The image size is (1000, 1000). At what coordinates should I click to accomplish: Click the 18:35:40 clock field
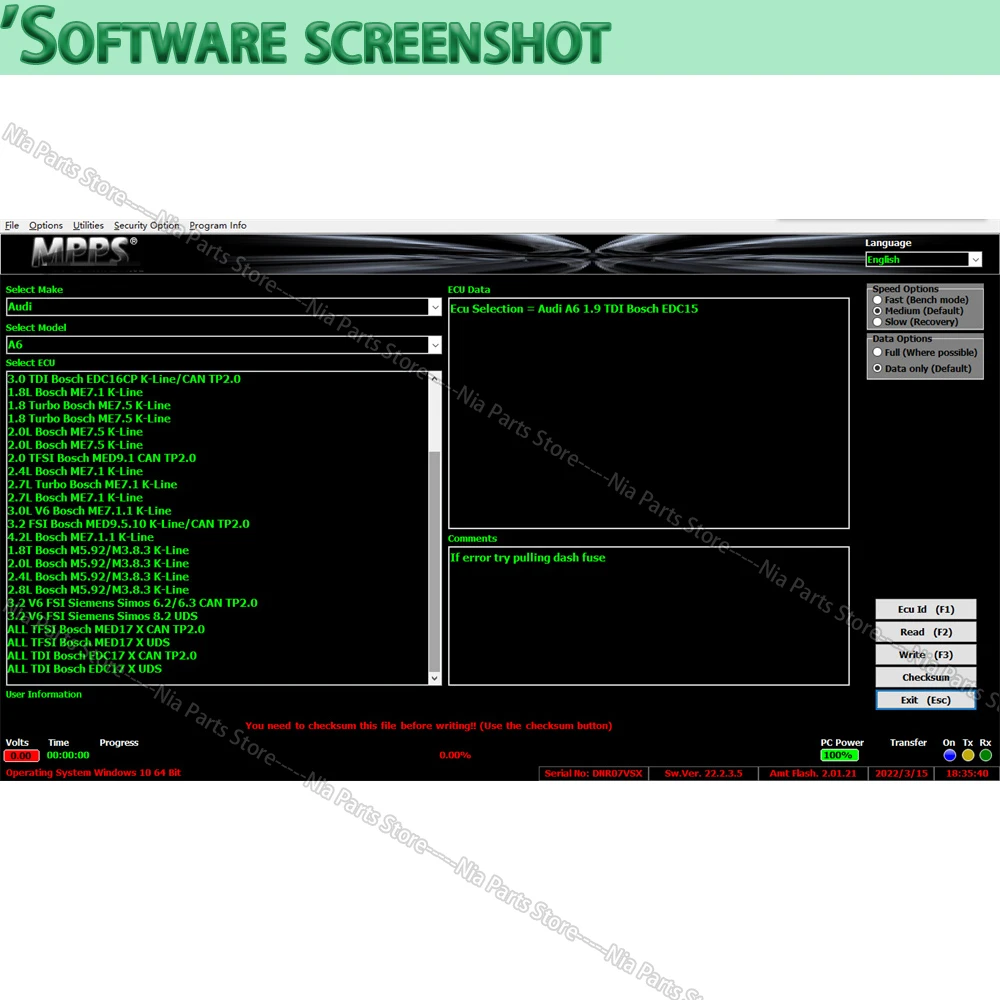pyautogui.click(x=967, y=774)
